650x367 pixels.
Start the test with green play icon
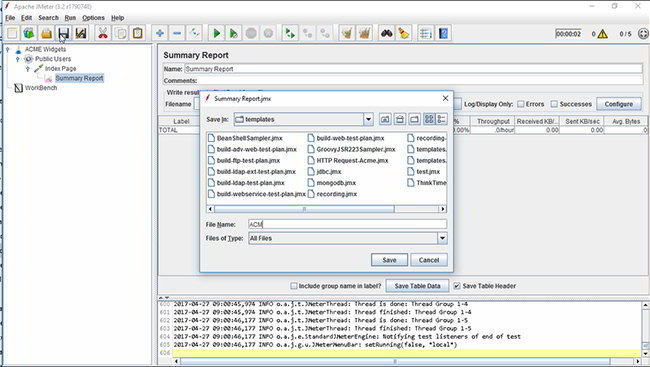pyautogui.click(x=216, y=33)
